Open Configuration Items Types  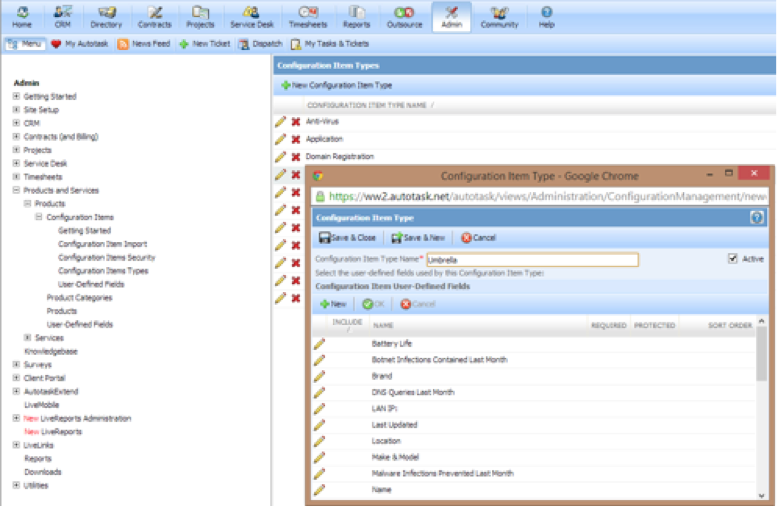(103, 271)
